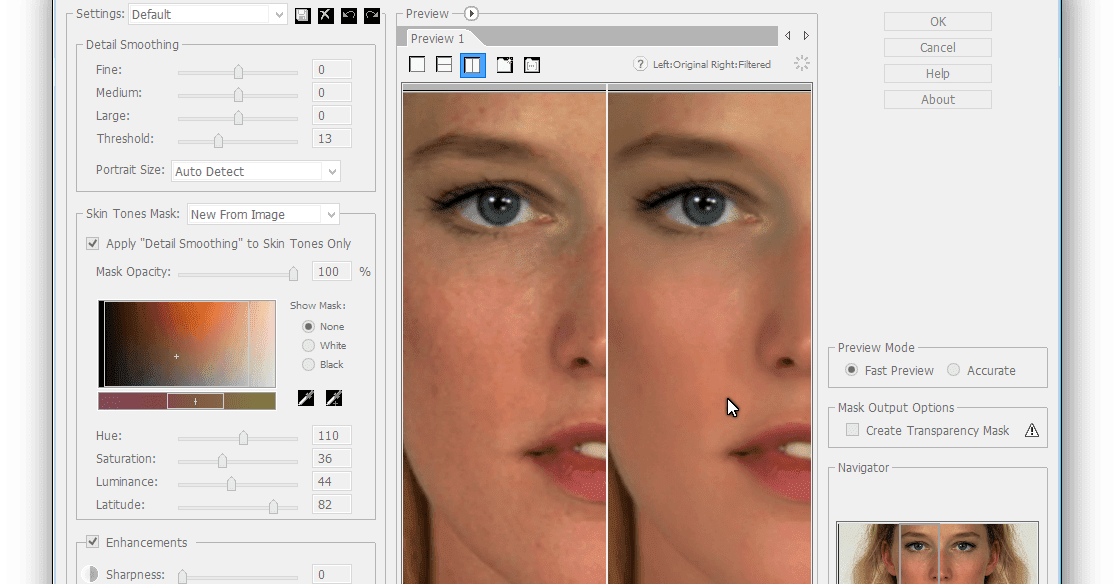The width and height of the screenshot is (1114, 584).
Task: Switch to the Preview 1 tab
Action: pos(437,38)
